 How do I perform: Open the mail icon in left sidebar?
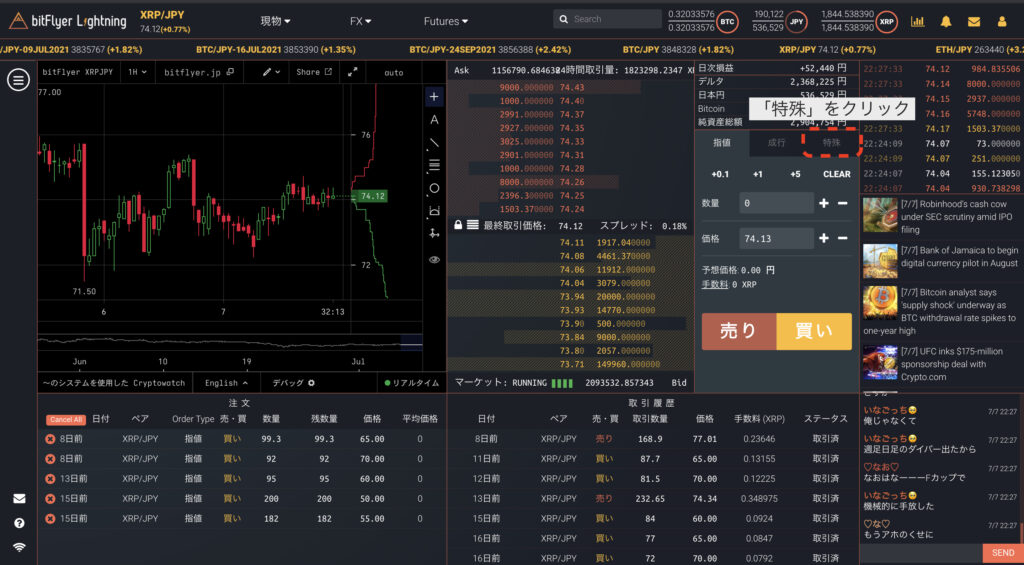point(19,498)
